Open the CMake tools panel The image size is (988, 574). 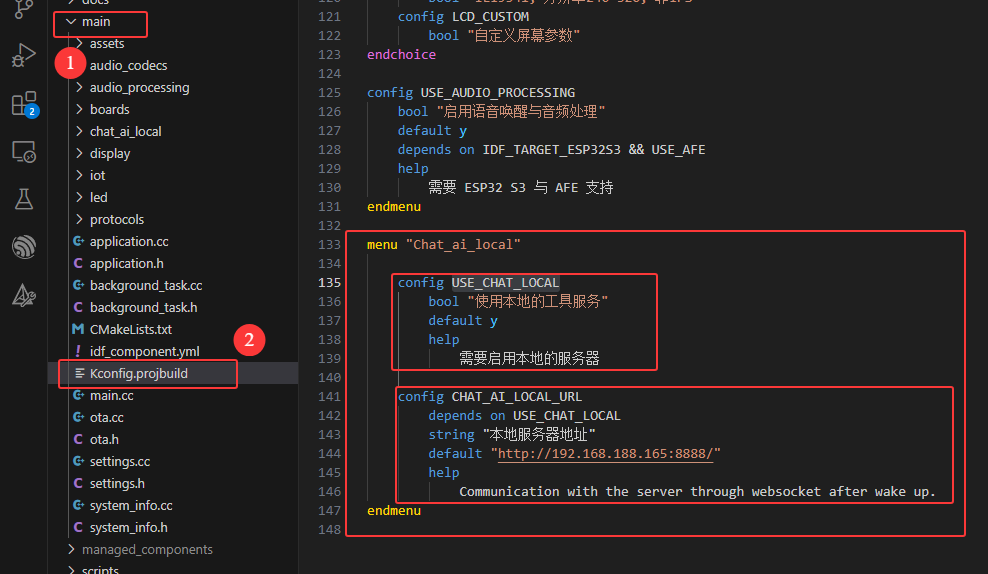(23, 295)
